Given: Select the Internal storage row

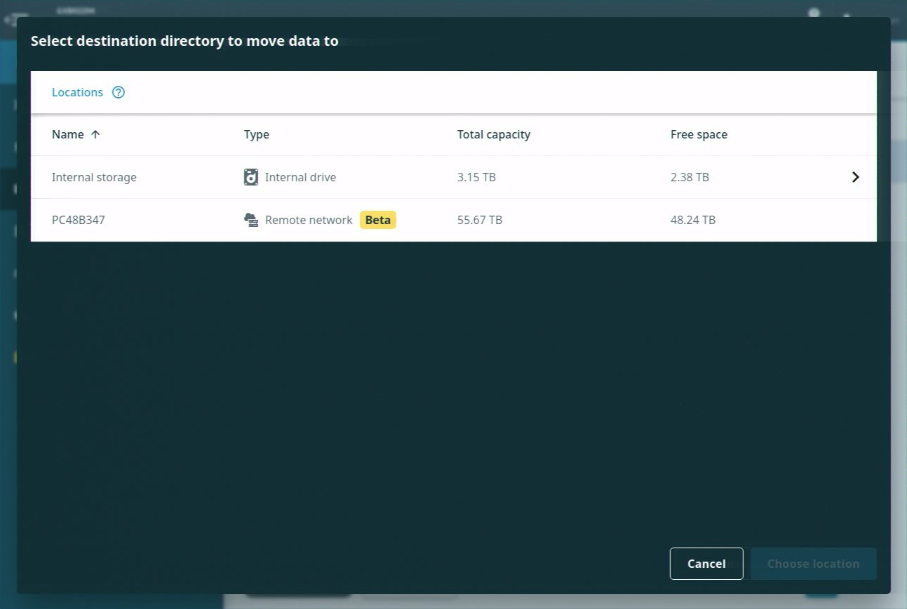Looking at the screenshot, I should pos(93,177).
